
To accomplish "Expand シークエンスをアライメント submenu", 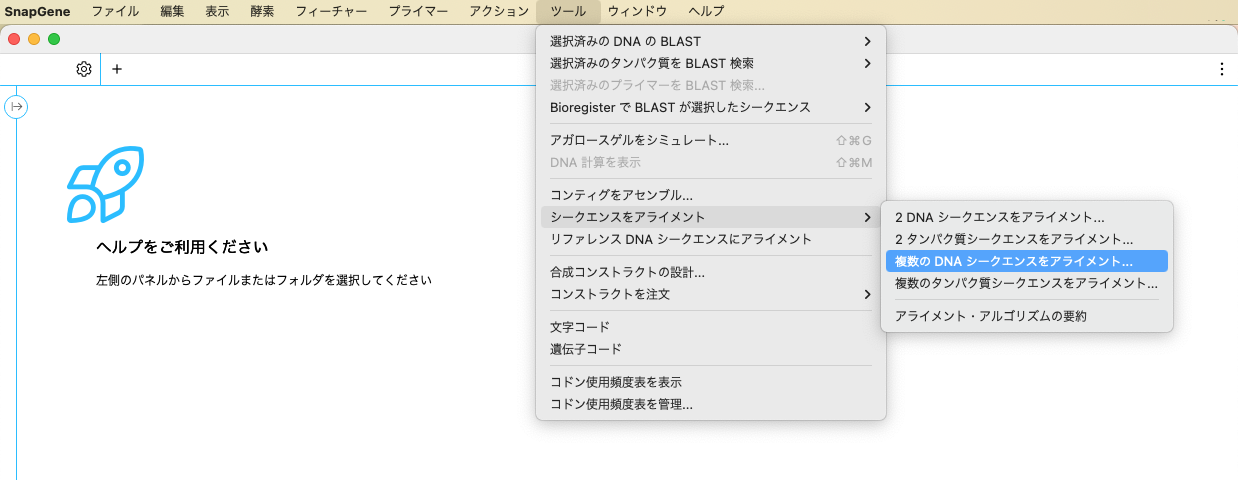I will 711,217.
